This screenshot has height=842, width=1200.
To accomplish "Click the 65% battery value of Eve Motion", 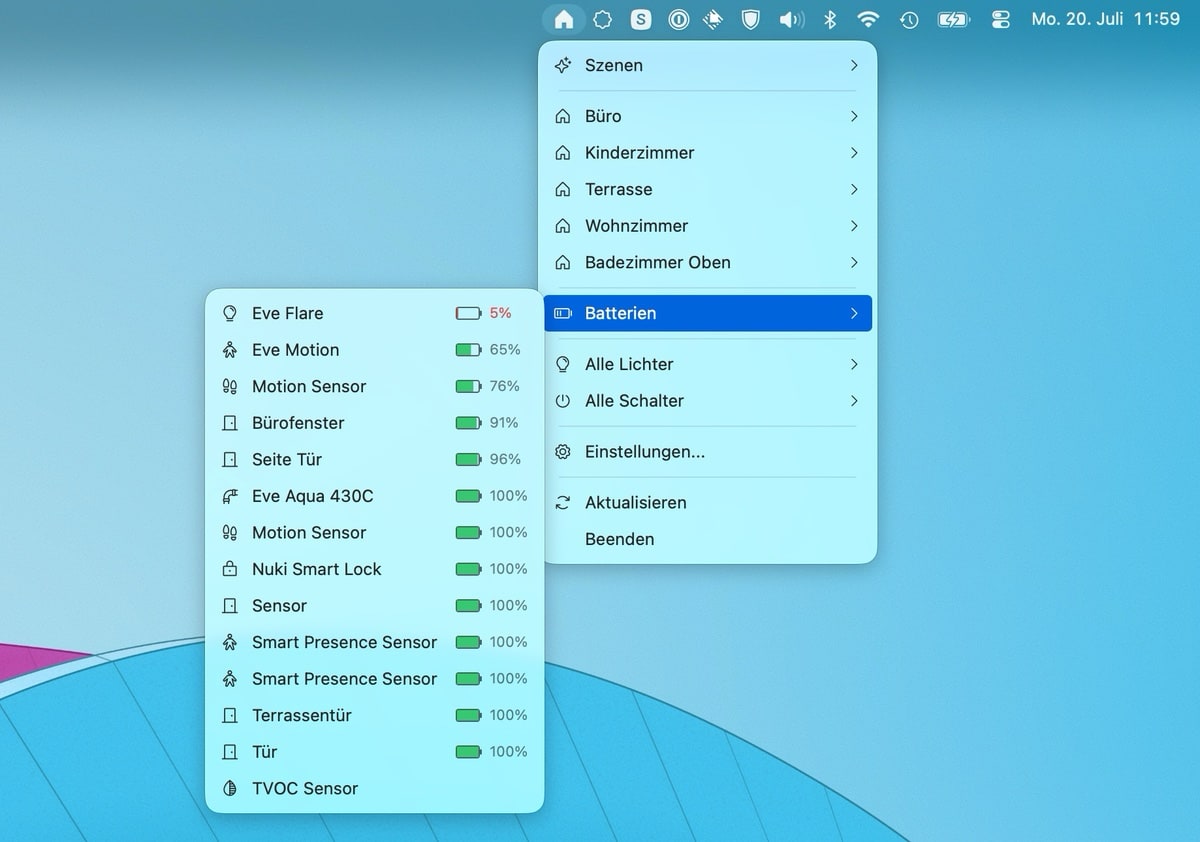I will click(x=505, y=350).
